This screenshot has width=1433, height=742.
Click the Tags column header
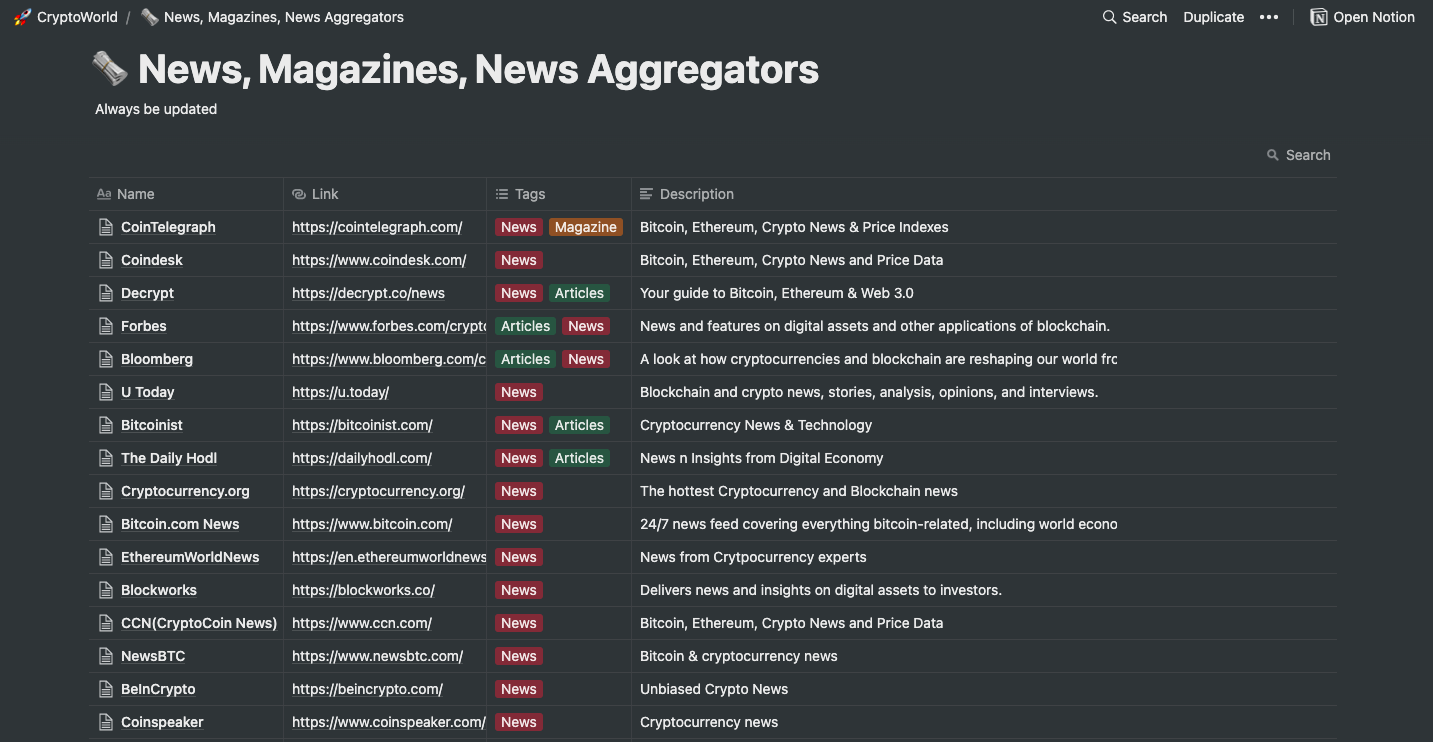click(x=559, y=194)
